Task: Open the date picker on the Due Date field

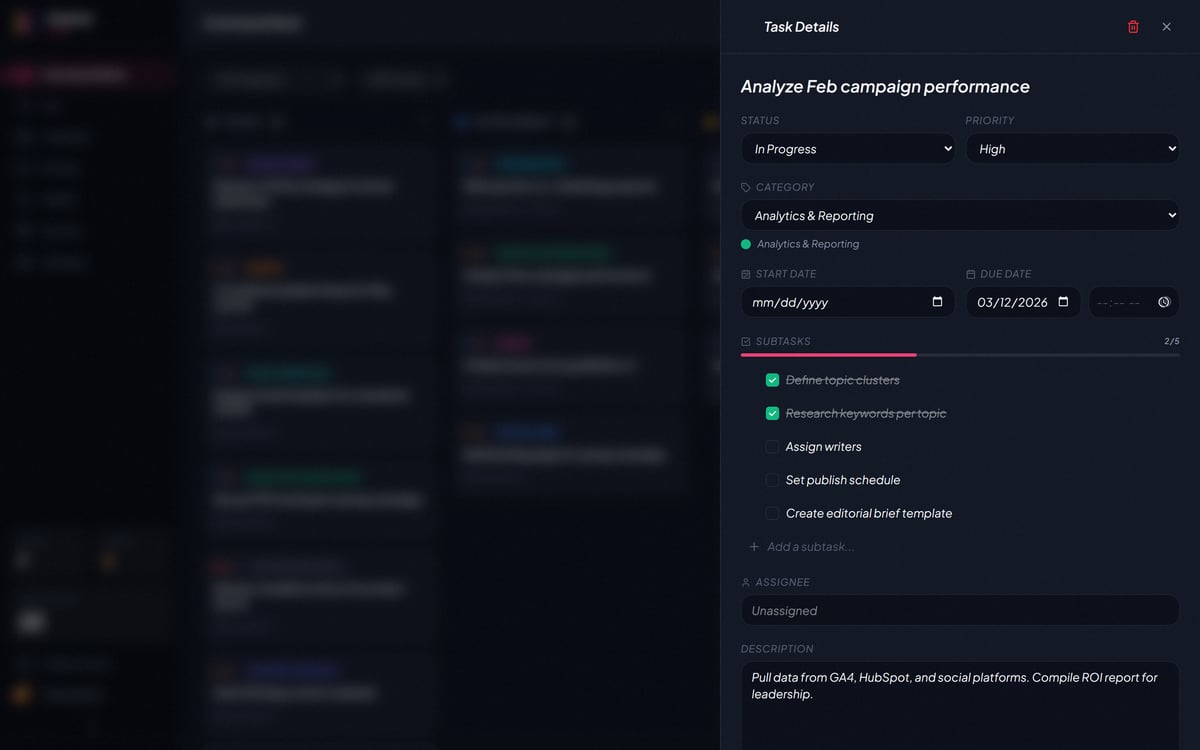Action: pyautogui.click(x=1062, y=302)
